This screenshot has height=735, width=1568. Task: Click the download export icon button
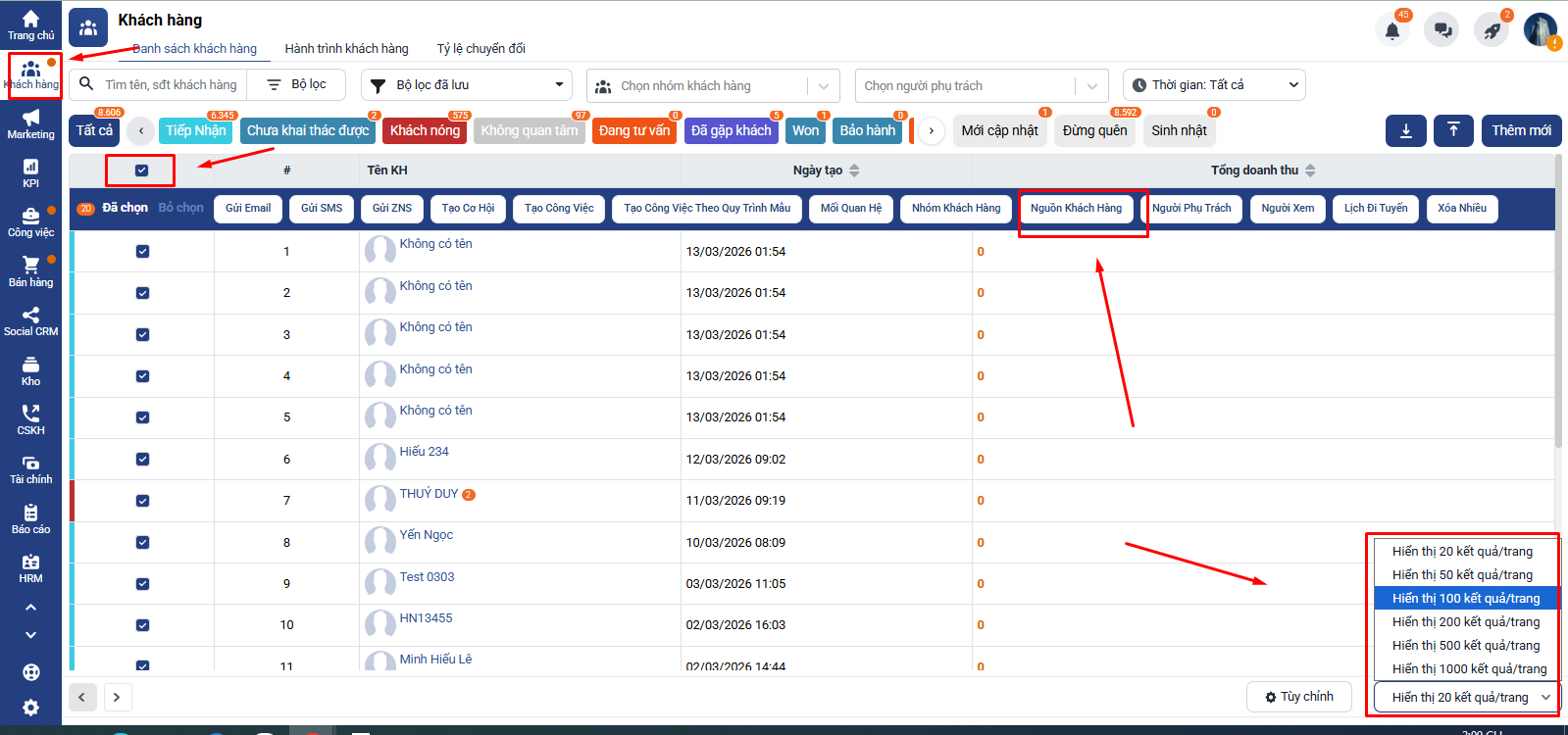[1405, 130]
